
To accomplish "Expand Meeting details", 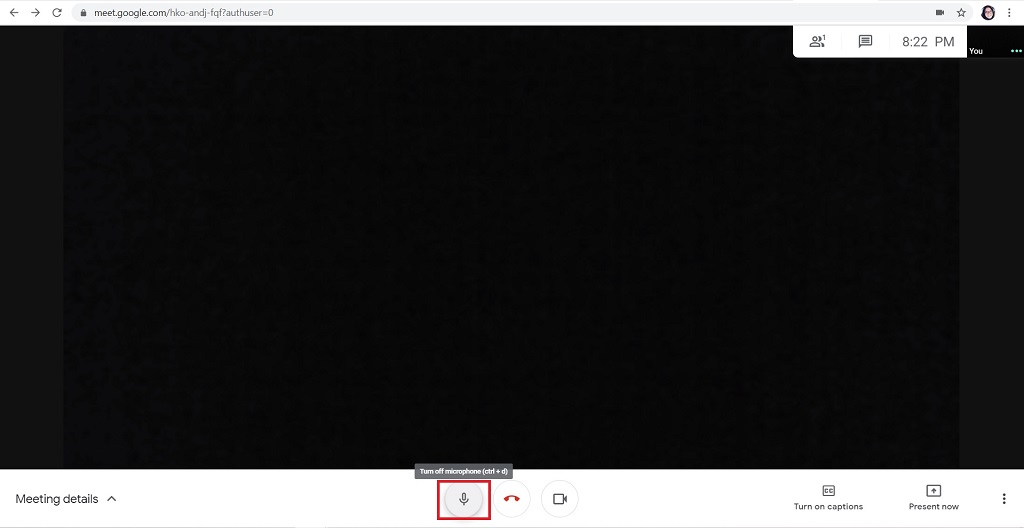I will 66,499.
